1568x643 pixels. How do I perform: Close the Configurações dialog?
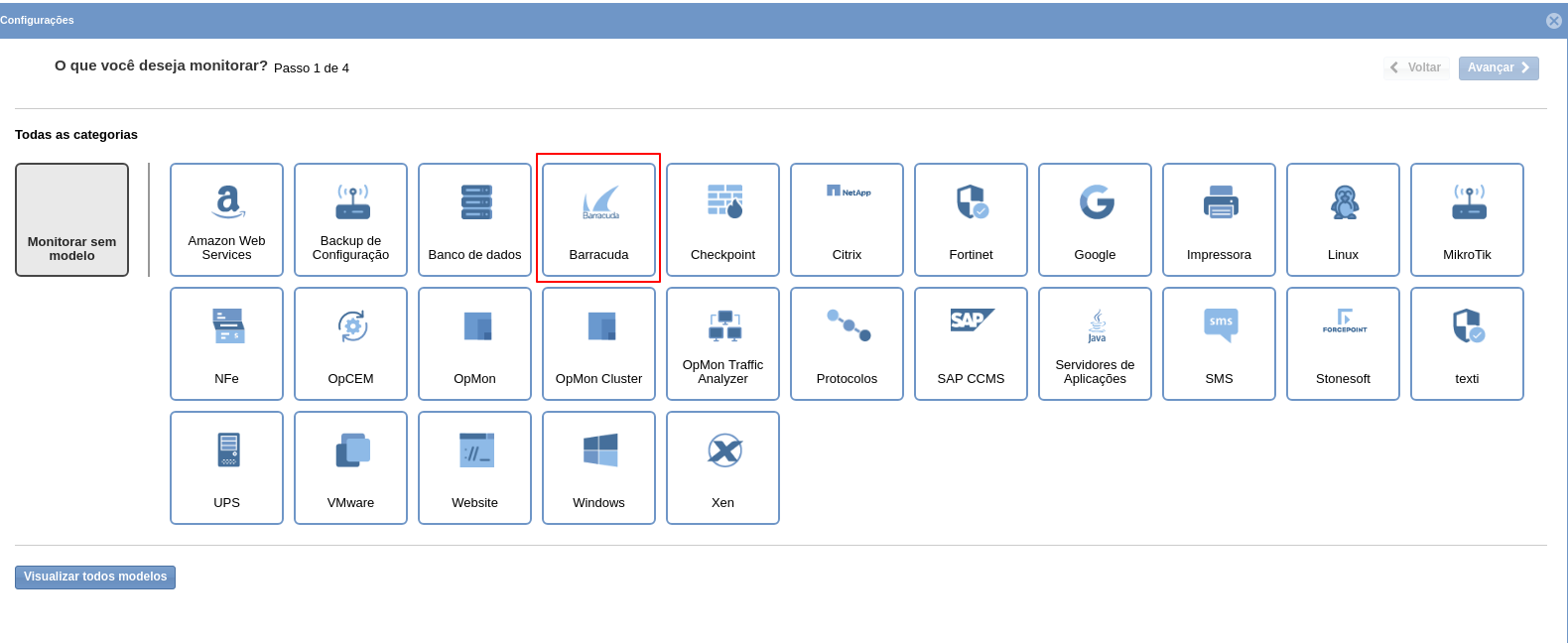coord(1554,21)
